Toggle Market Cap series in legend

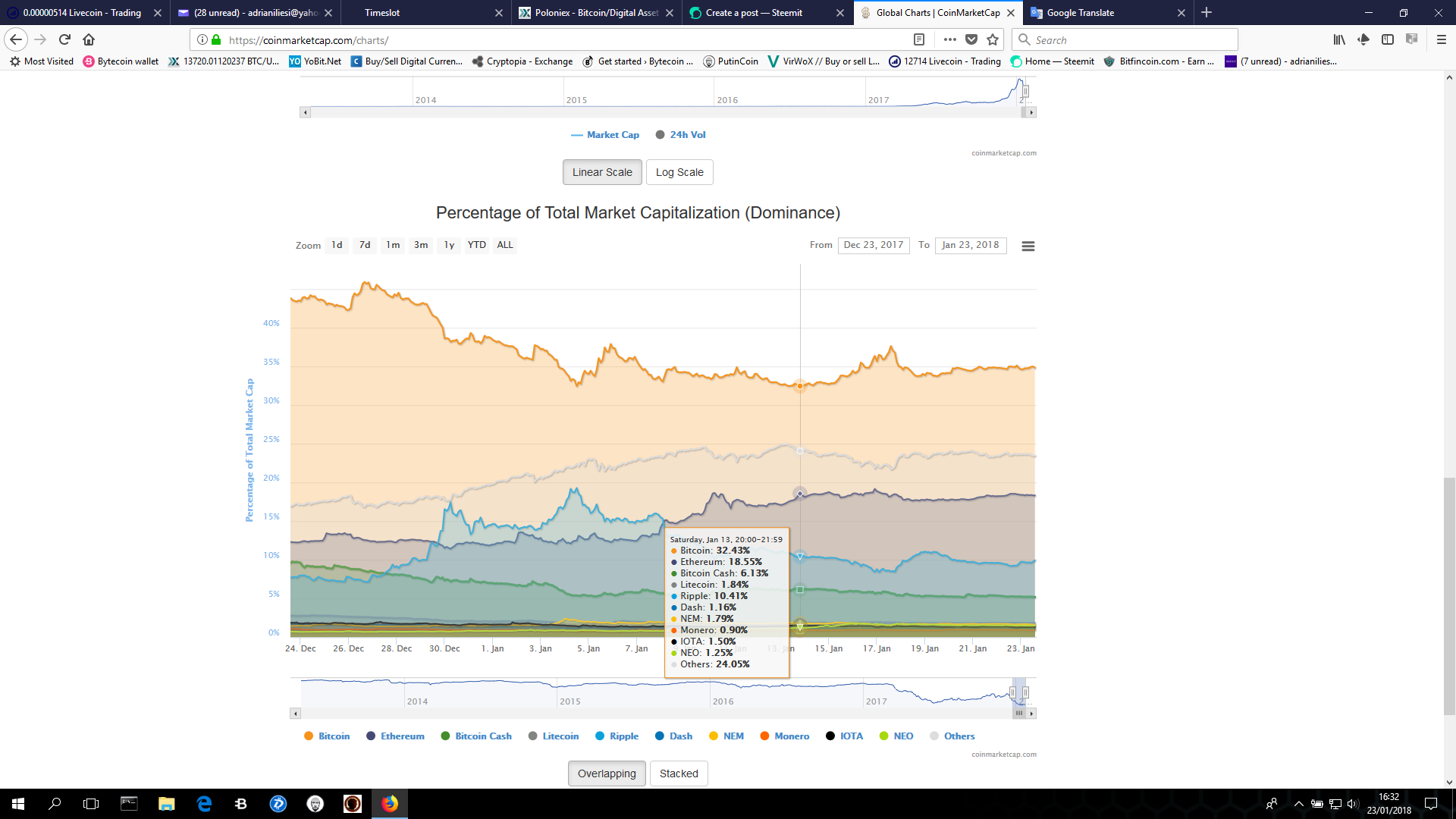[605, 135]
